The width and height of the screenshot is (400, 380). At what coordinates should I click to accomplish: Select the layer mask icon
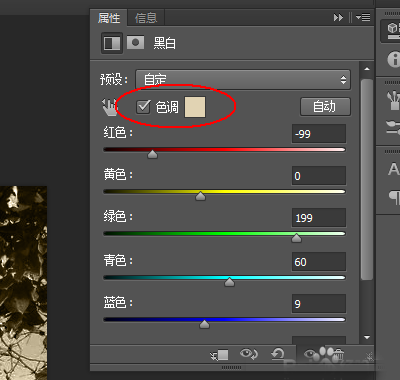click(x=135, y=43)
